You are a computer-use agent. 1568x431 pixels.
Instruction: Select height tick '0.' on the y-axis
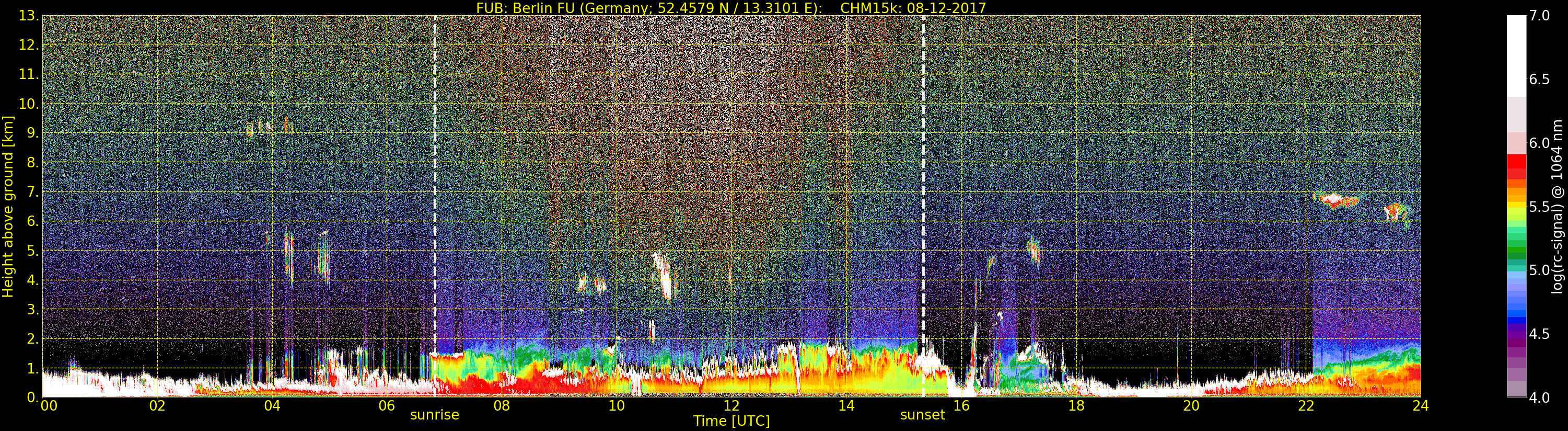tap(33, 398)
